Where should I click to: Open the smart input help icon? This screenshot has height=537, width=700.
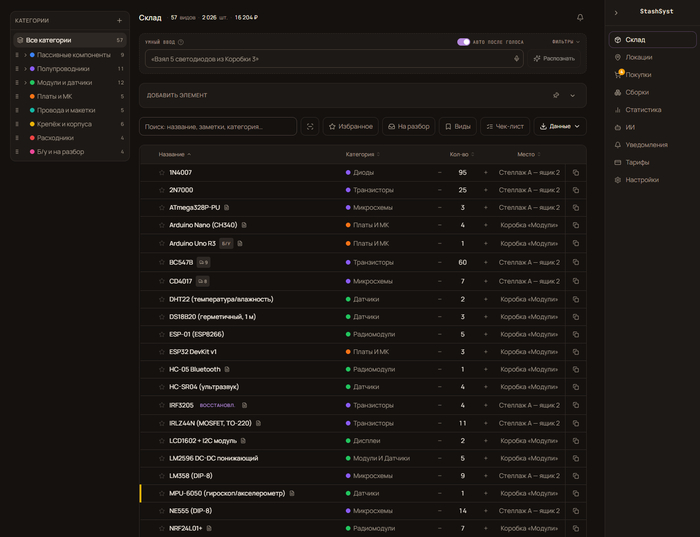click(181, 42)
